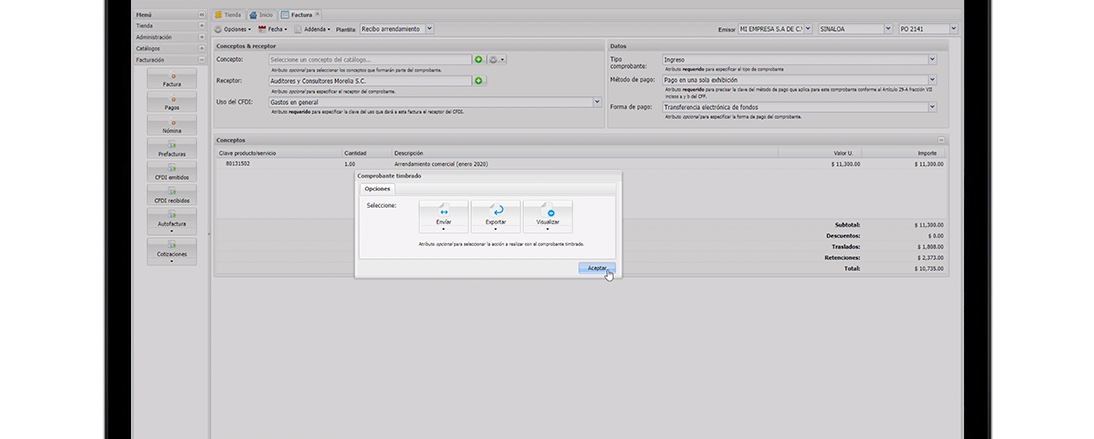Expand the Plantilla dropdown
Screen dimensions: 1094x439
[x=429, y=29]
